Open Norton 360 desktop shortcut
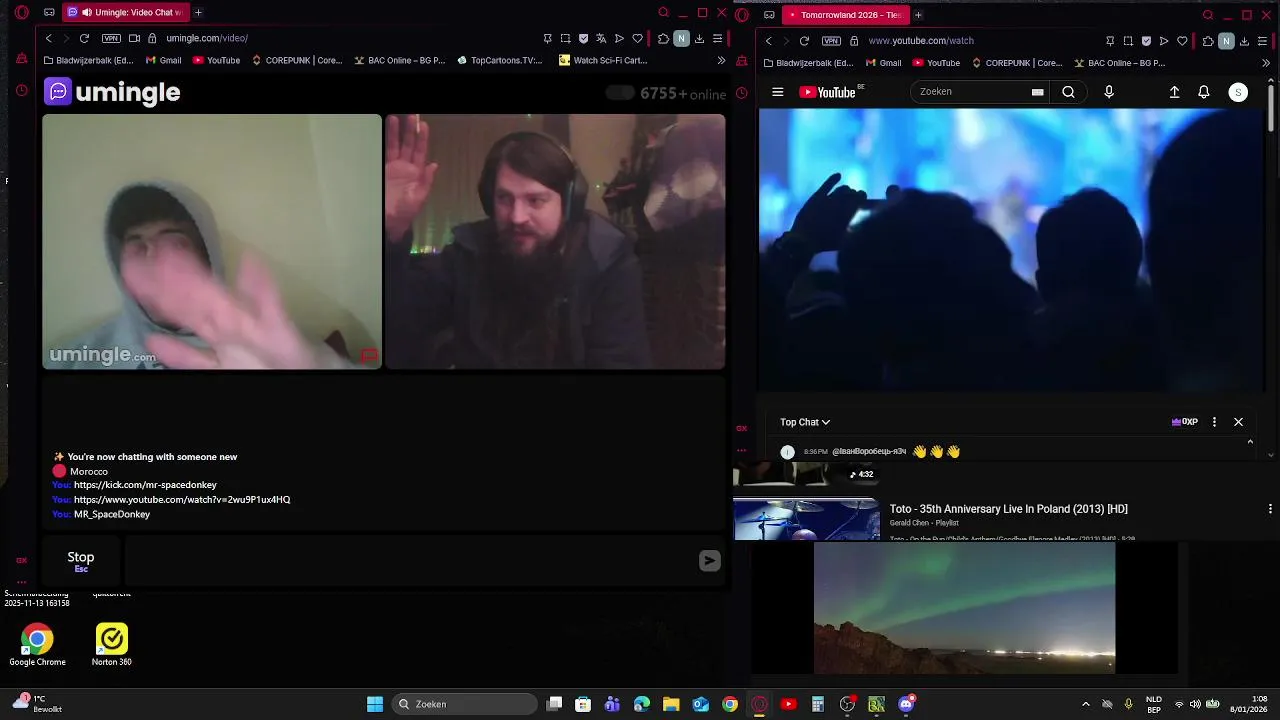 pyautogui.click(x=111, y=645)
